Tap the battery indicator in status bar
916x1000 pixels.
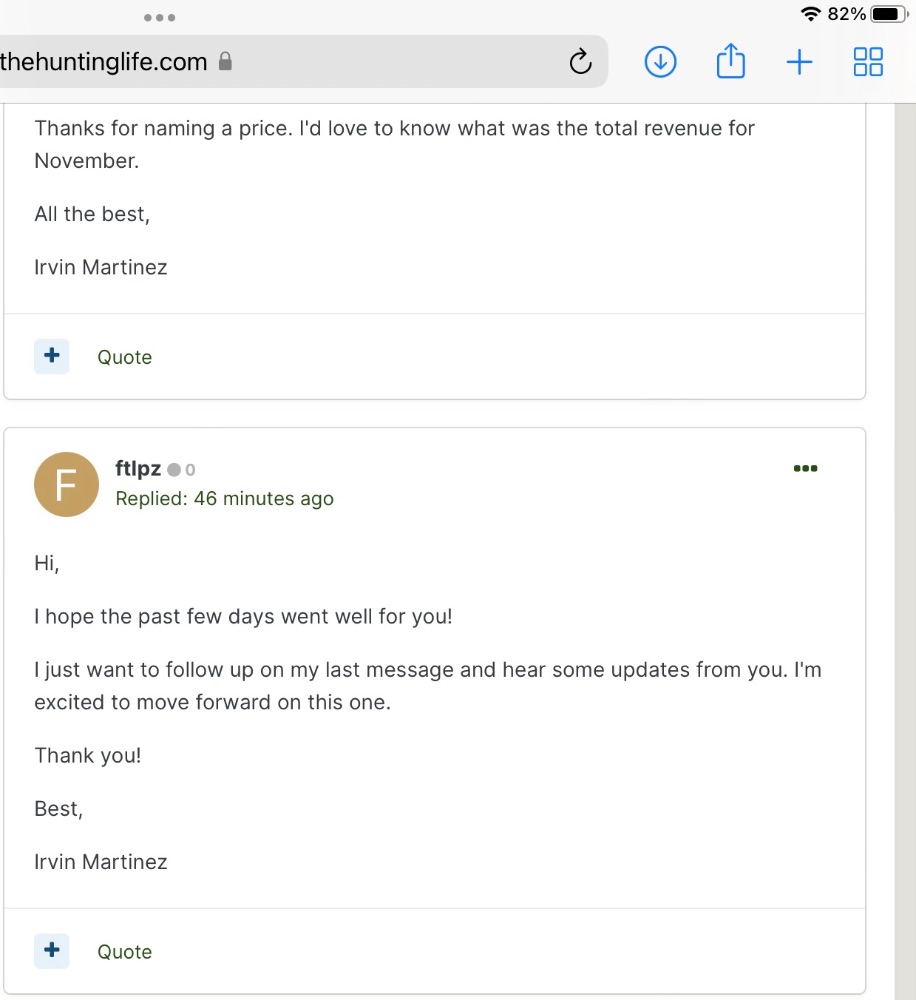889,14
